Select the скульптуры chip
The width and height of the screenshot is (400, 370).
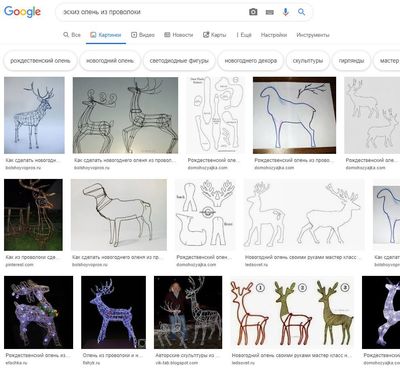coord(308,61)
